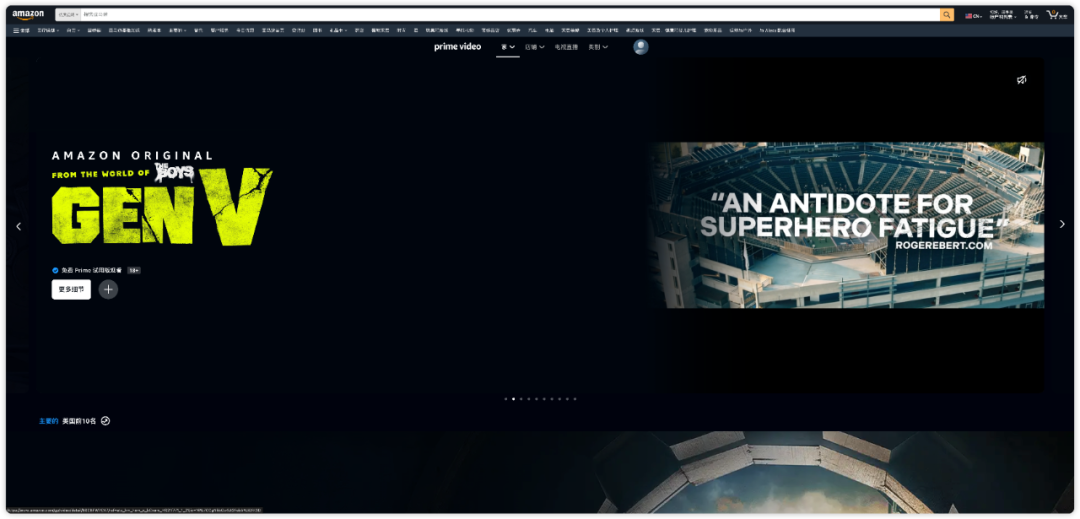The height and width of the screenshot is (519, 1080).
Task: Click the trending arrow icon beside top 10
Action: (x=105, y=421)
